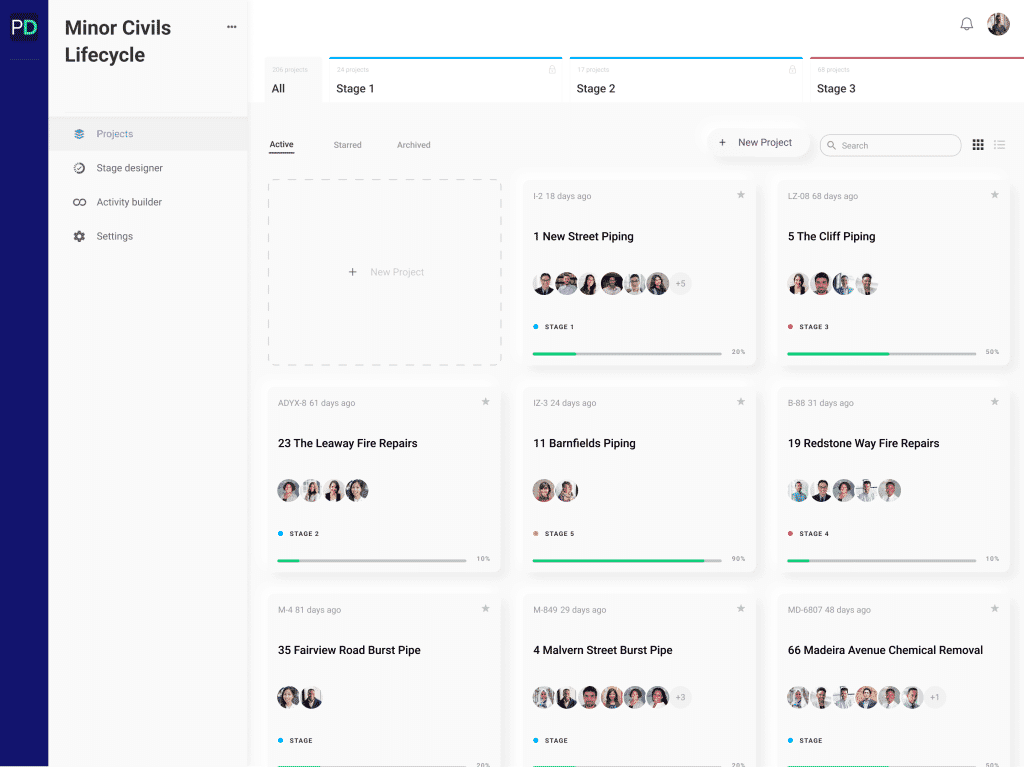
Task: Star the Barnfields Piping project
Action: [741, 402]
